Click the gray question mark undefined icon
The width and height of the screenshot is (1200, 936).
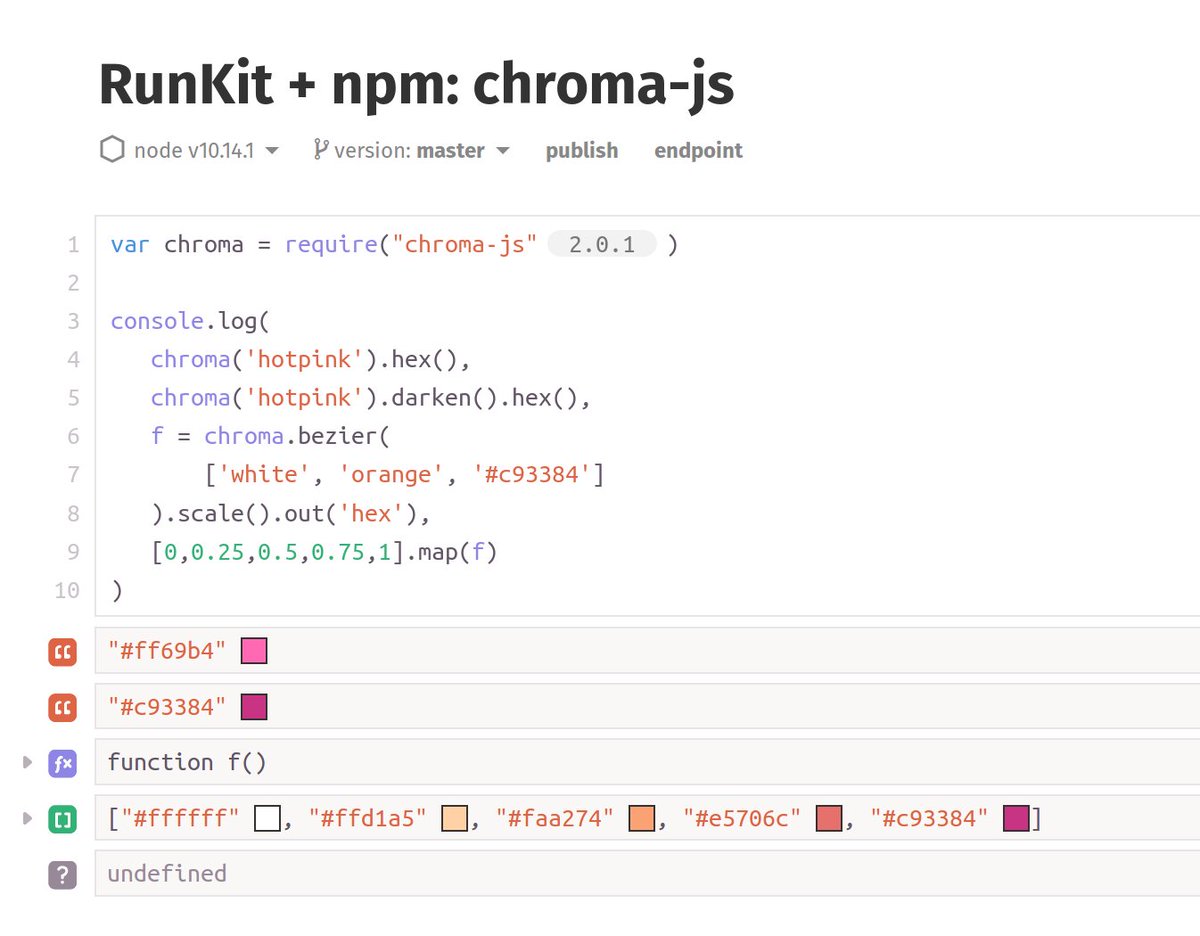pos(62,875)
